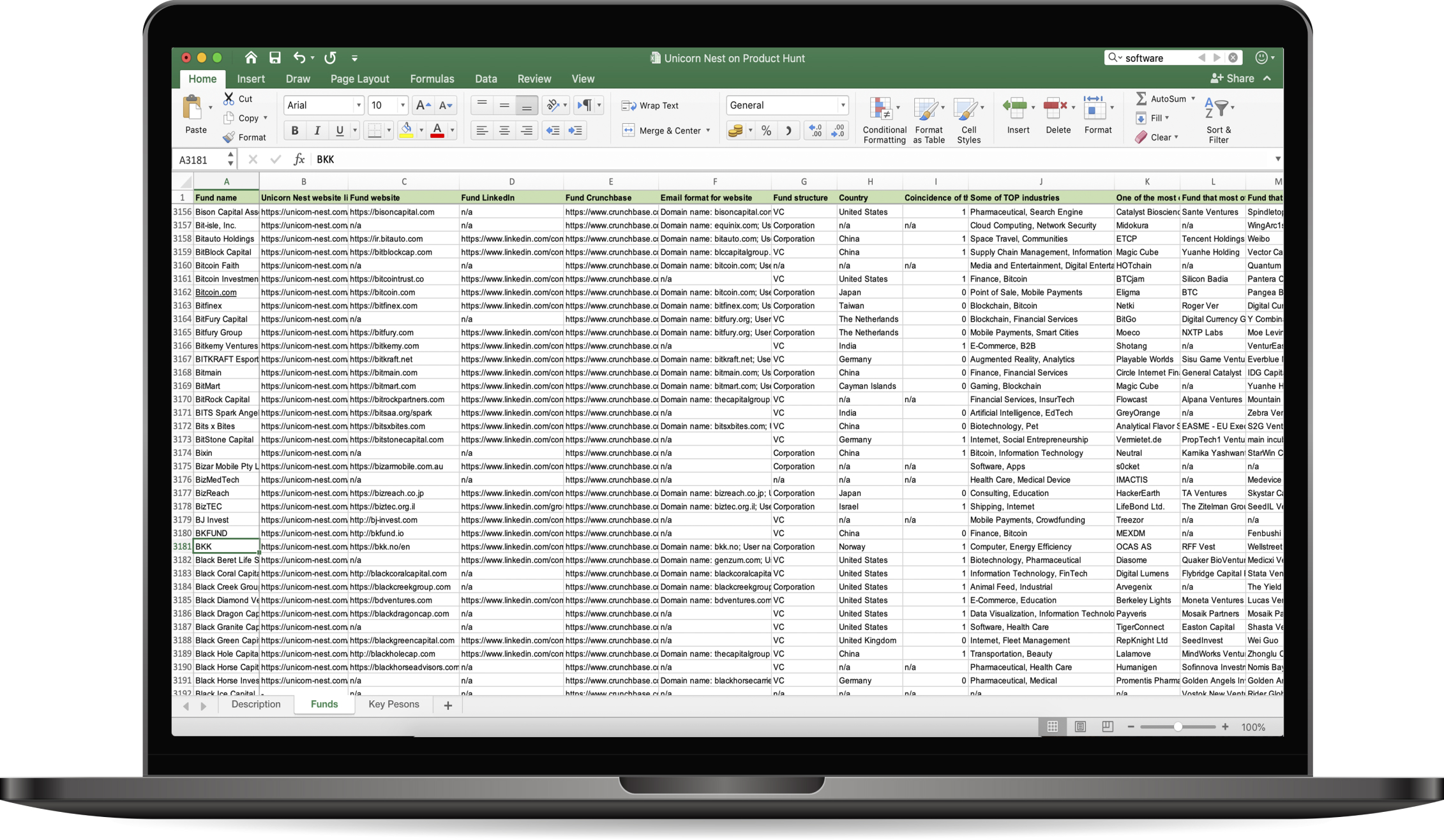The image size is (1444, 840).
Task: Expand the Clear dropdown arrow
Action: (1176, 137)
